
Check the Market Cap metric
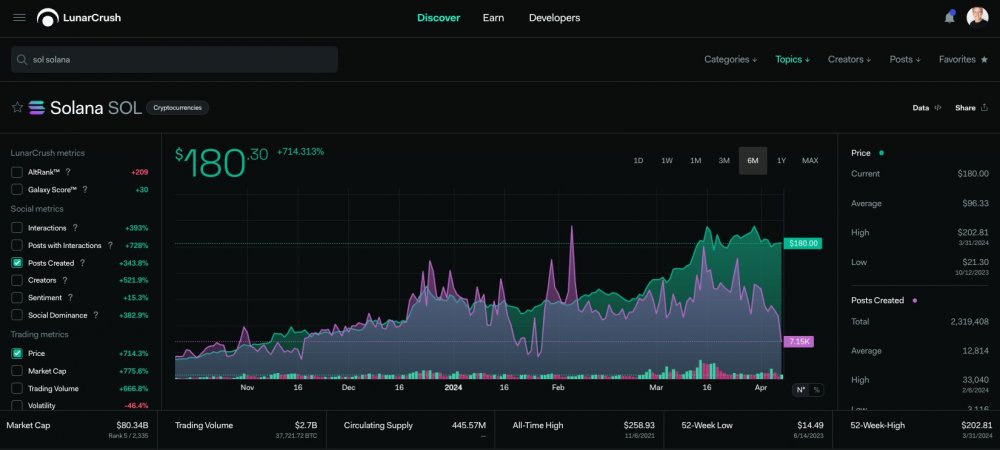pos(17,371)
